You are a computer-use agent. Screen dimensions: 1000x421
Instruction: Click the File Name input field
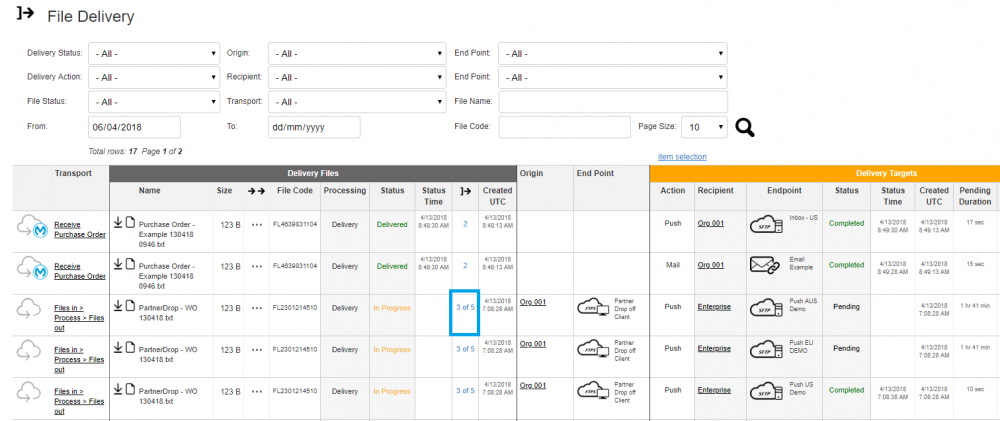tap(612, 102)
